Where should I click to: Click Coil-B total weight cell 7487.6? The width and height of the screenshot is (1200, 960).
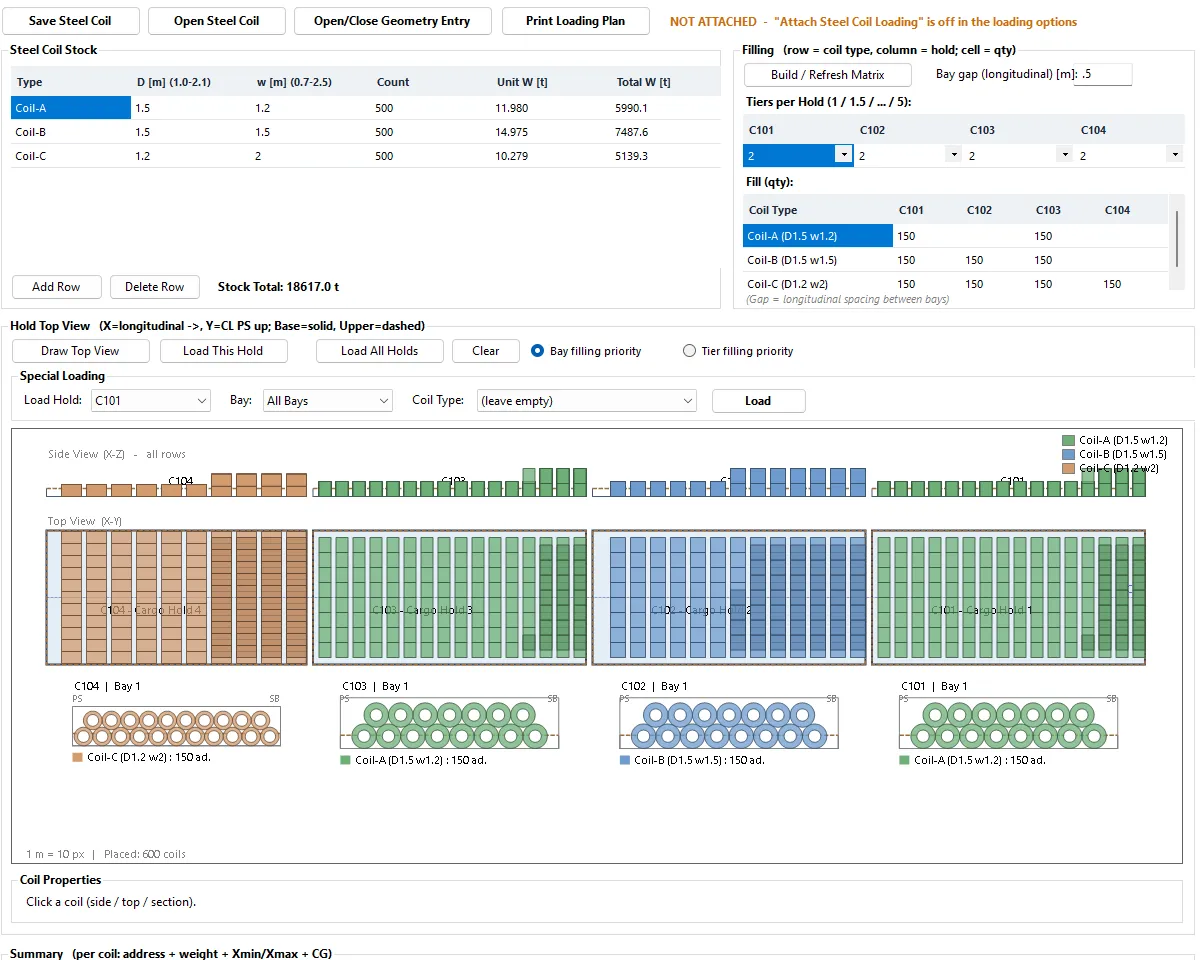tap(665, 132)
